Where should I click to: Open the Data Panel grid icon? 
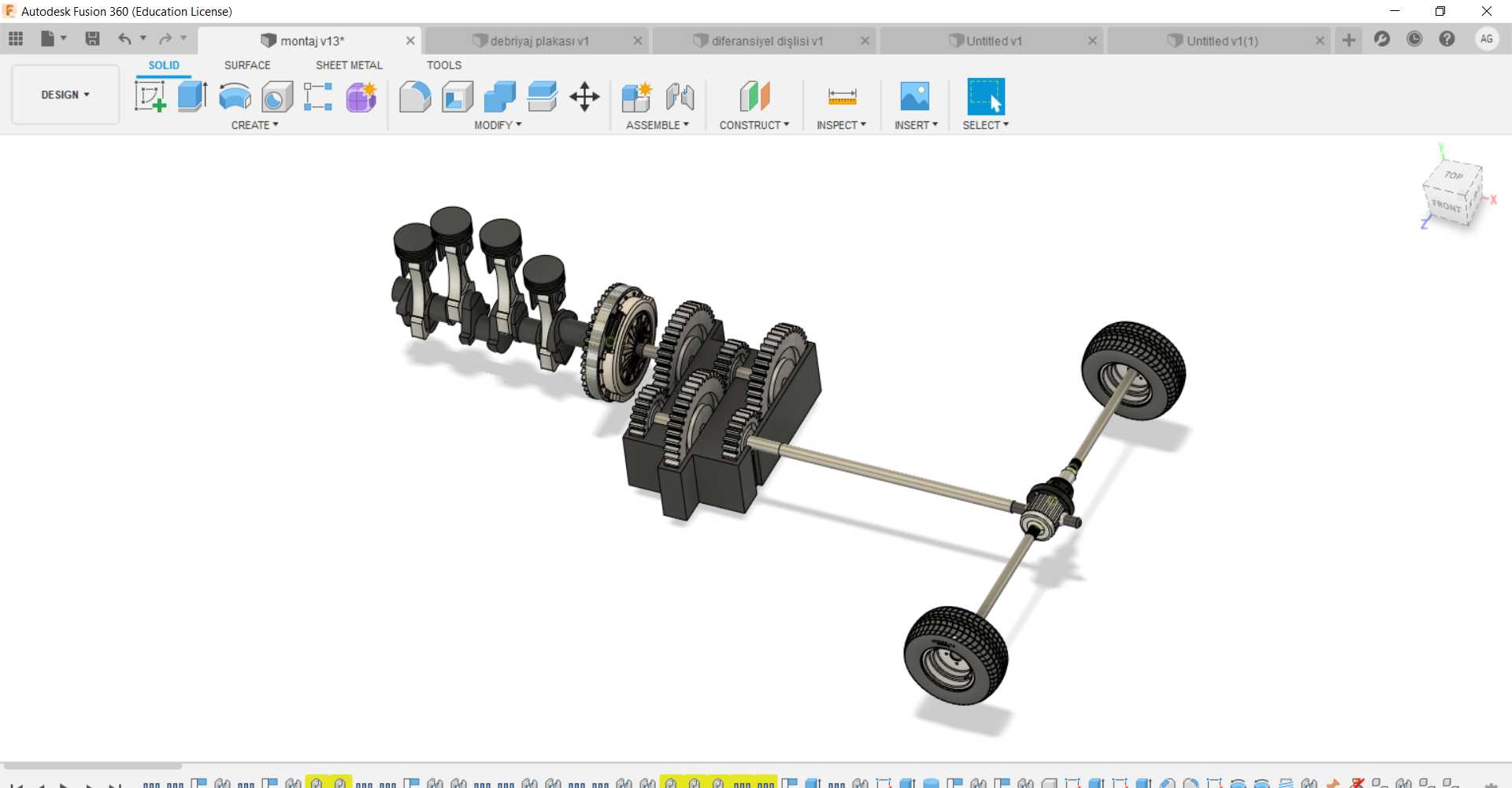16,39
